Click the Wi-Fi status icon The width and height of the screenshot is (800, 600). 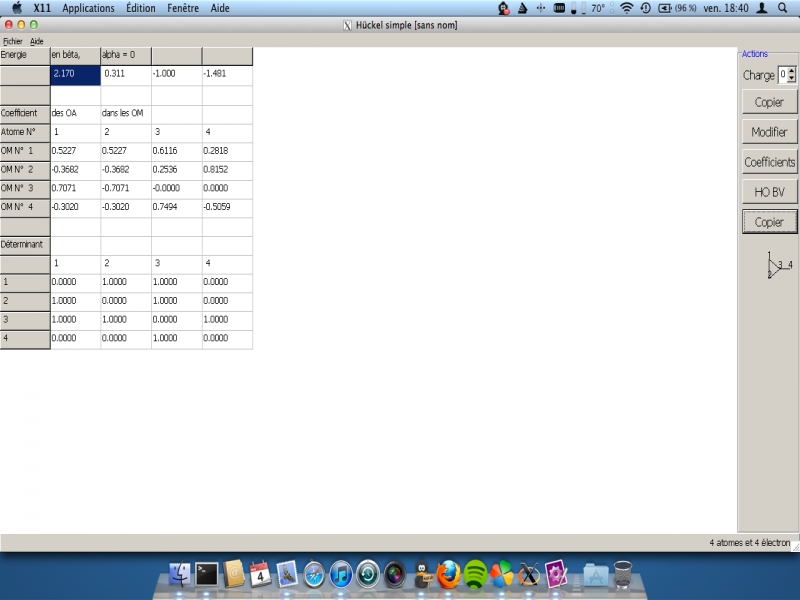point(627,8)
